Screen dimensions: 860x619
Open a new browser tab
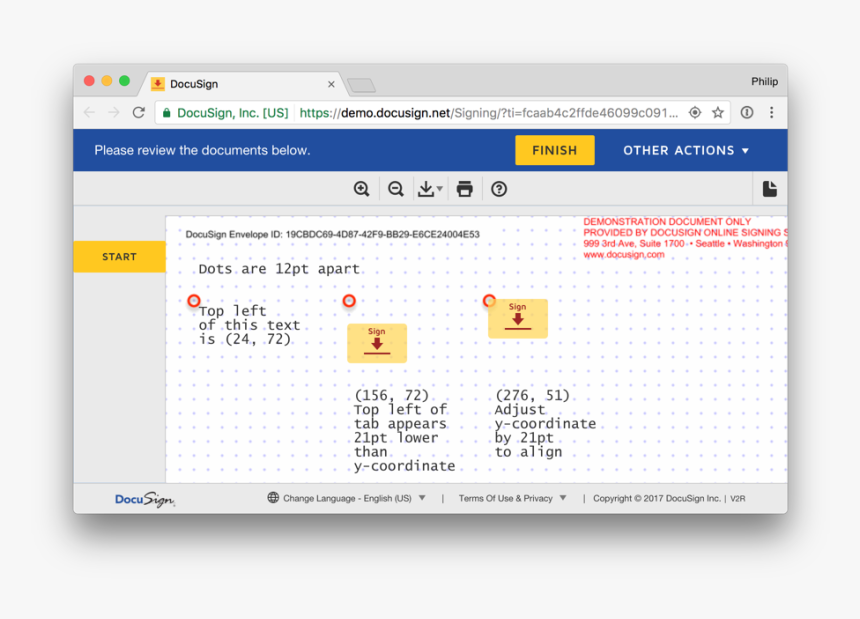pos(362,85)
